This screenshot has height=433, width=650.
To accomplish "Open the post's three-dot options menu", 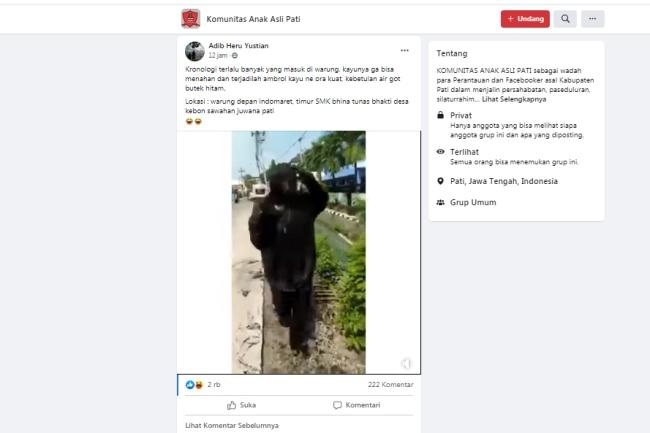I will pyautogui.click(x=405, y=51).
